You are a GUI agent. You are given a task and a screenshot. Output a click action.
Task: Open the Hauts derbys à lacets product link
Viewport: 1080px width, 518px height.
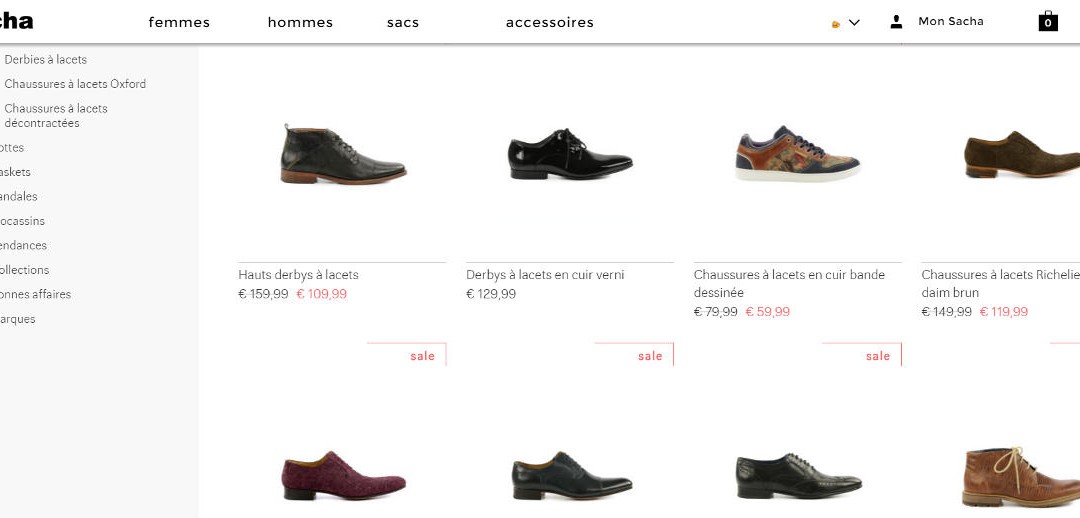(x=298, y=275)
